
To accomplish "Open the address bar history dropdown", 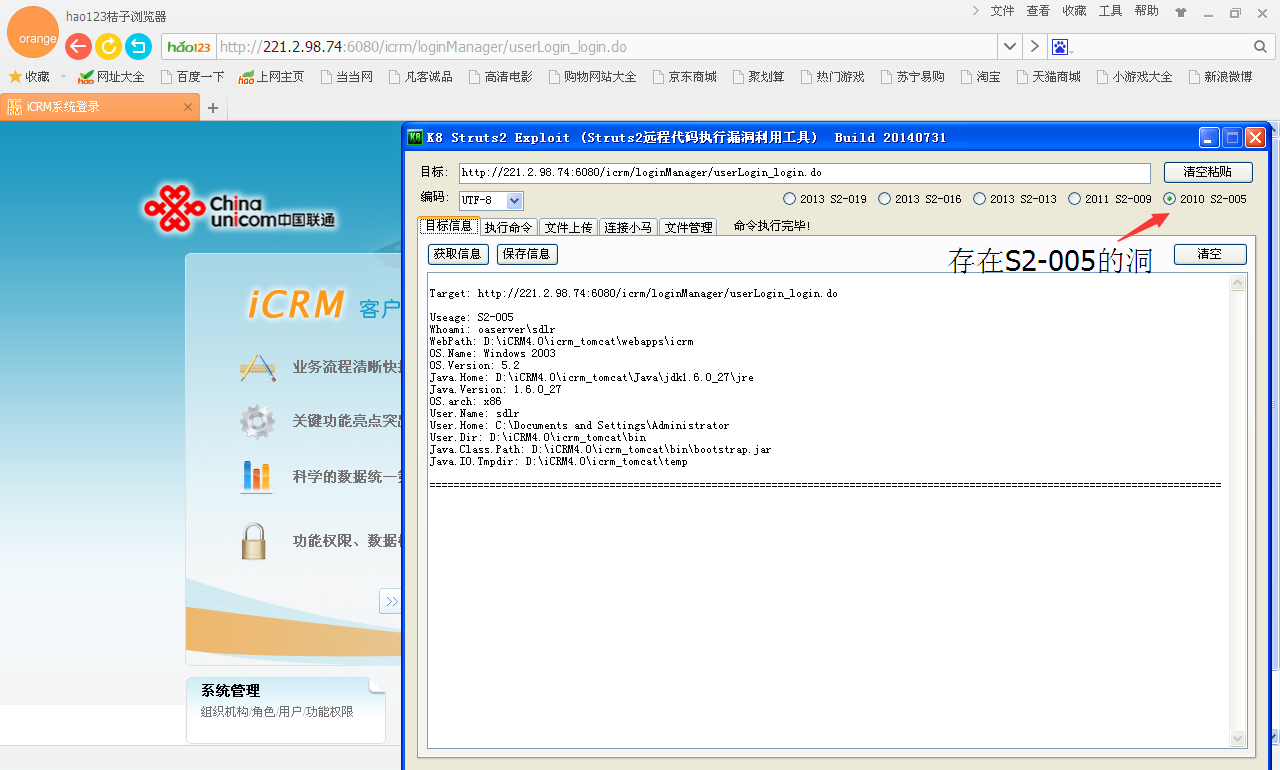I will [x=1009, y=47].
